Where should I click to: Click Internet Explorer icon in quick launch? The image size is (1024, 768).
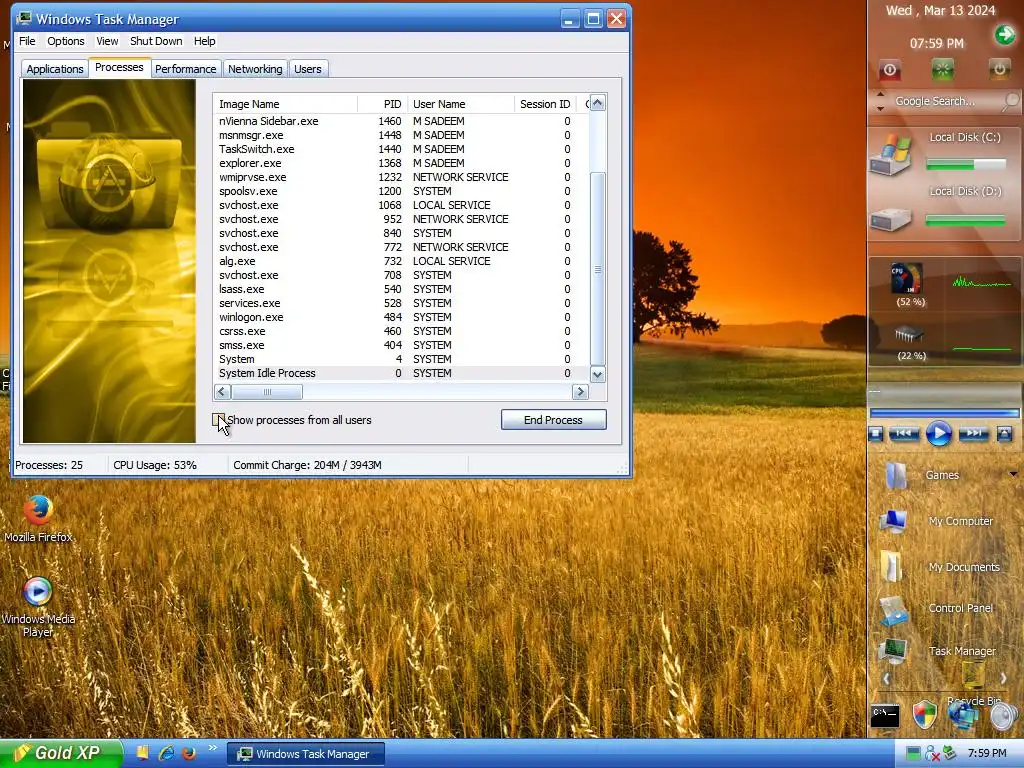tap(167, 753)
